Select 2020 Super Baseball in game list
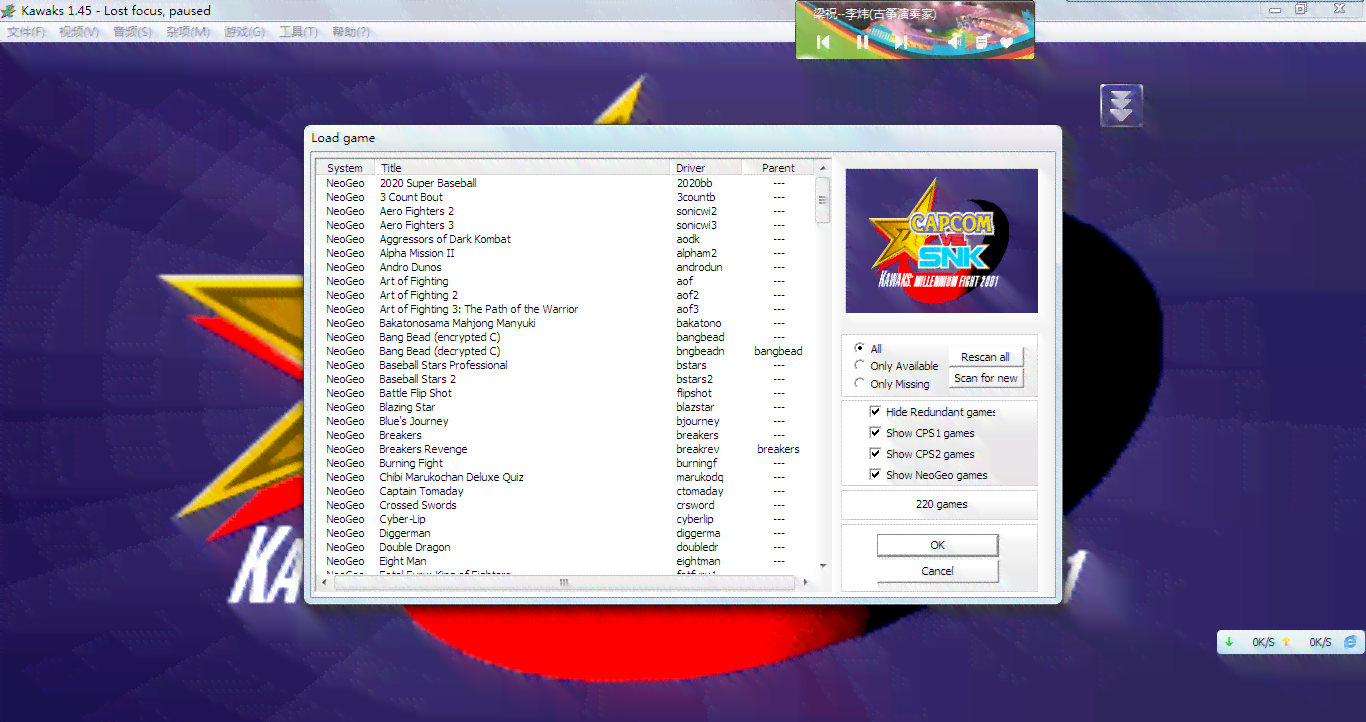Screen dimensions: 1366x722 [x=566, y=183]
